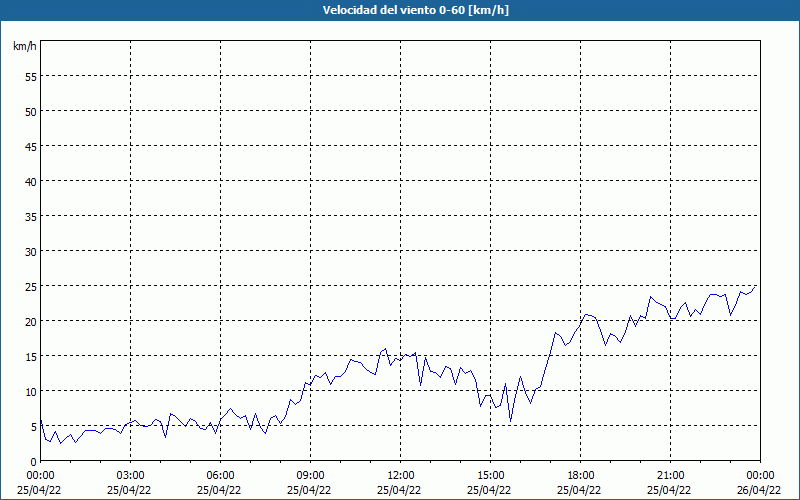This screenshot has width=800, height=500.
Task: Click the 15:00 time axis label
Action: tap(490, 476)
